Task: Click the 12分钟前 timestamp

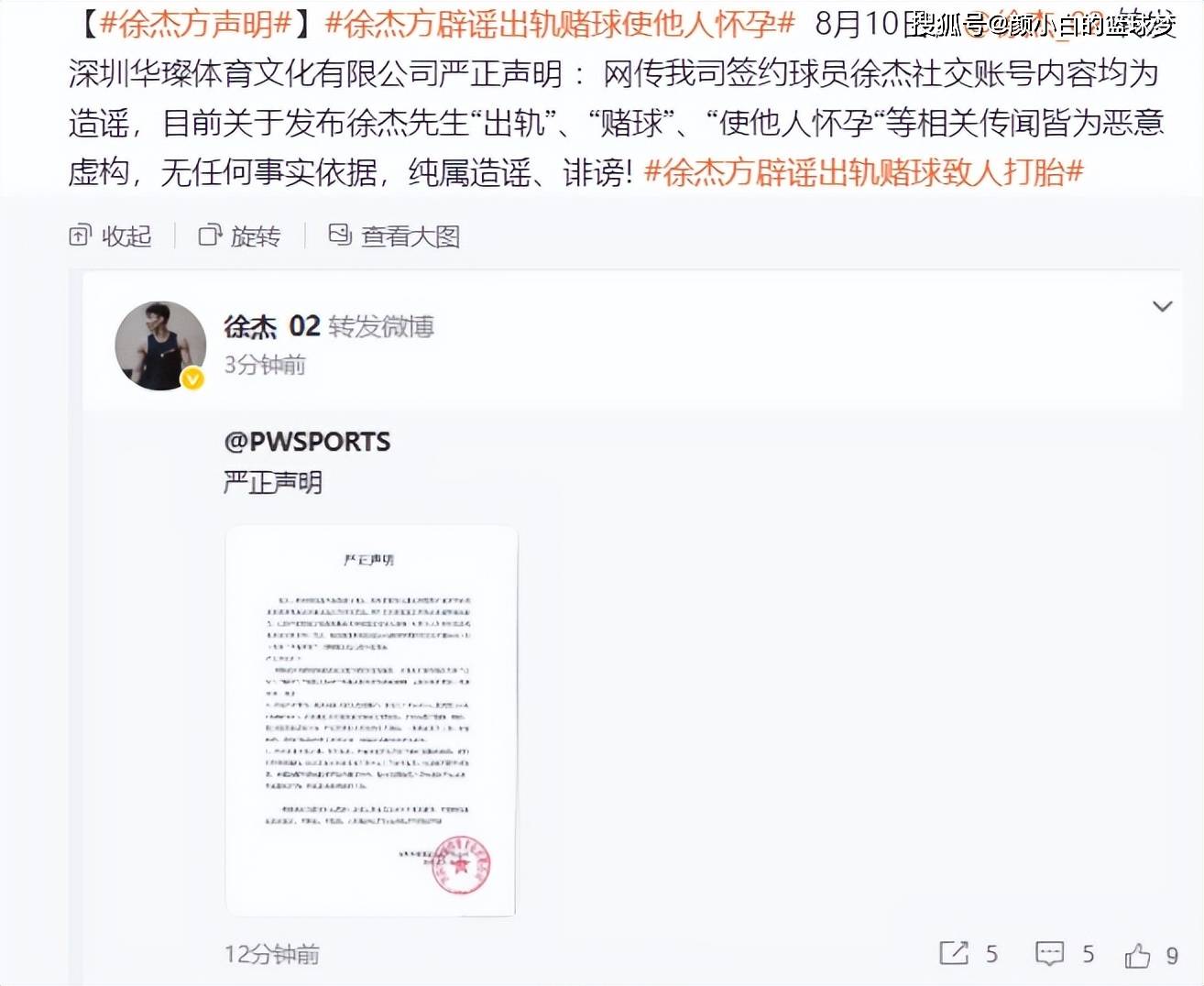Action: click(x=272, y=955)
